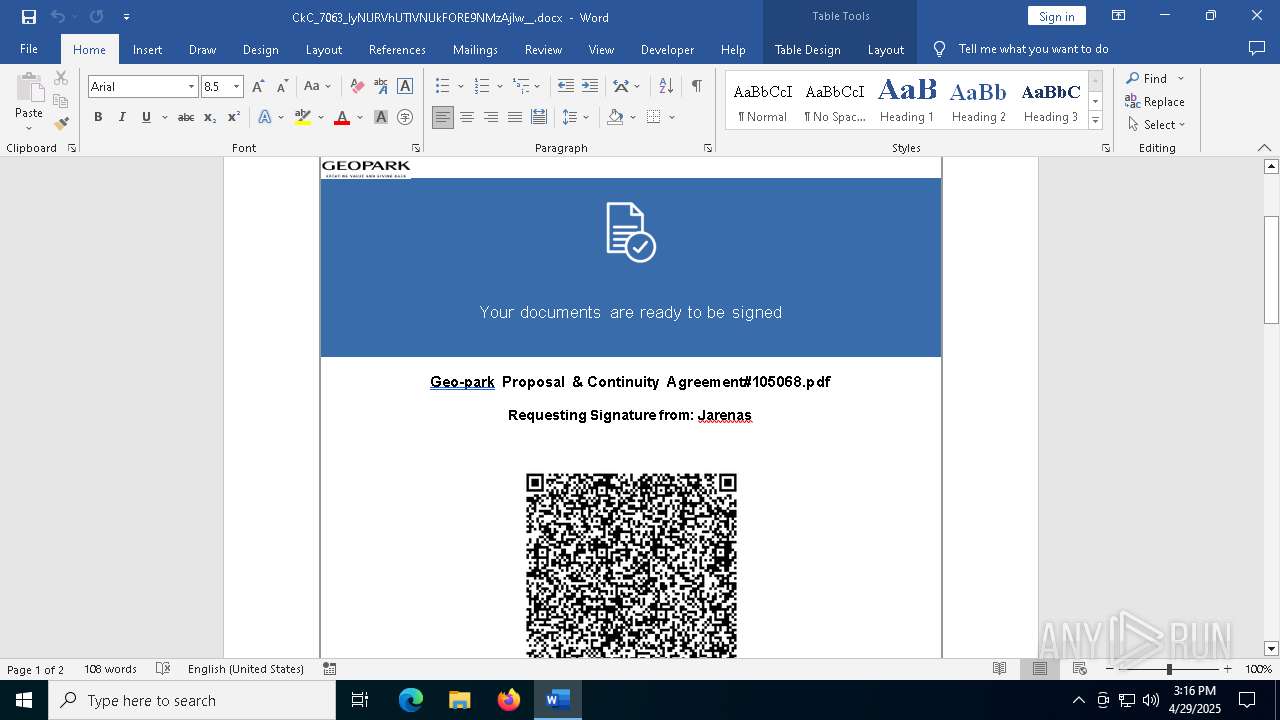1280x720 pixels.
Task: Open the Customize Quick Access Toolbar dropdown
Action: pos(126,17)
